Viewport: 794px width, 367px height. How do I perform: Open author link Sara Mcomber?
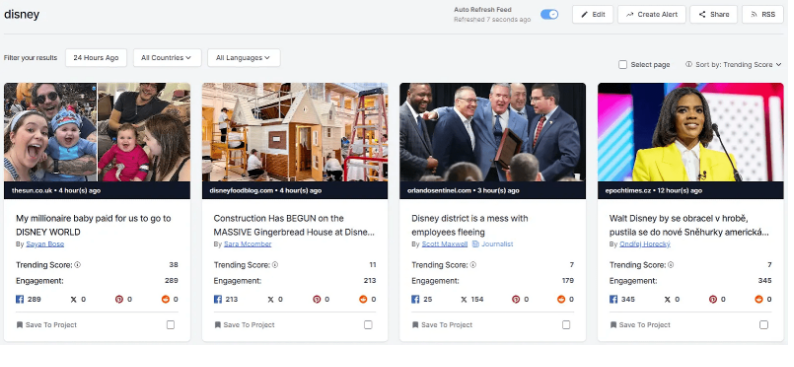pos(248,244)
